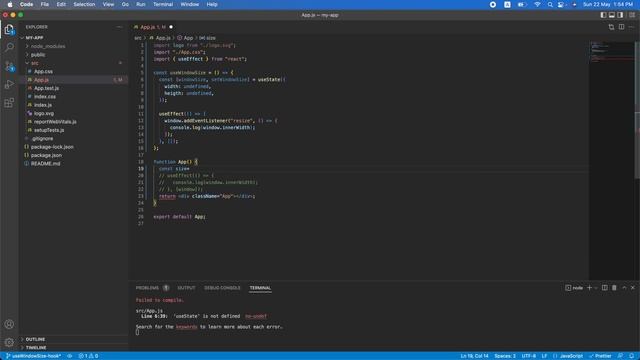Expand the public folder

(38, 55)
